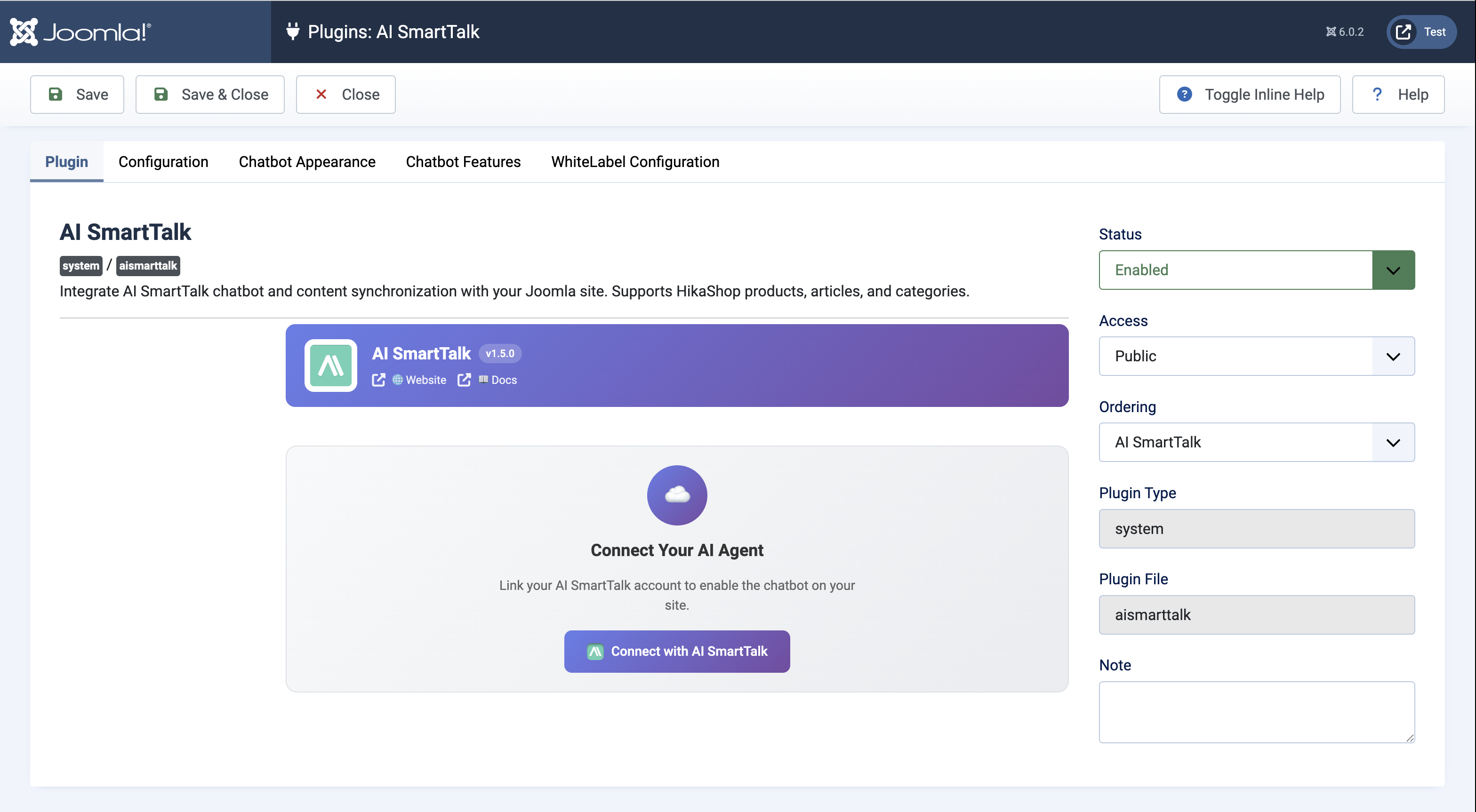Open the Status dropdown showing Enabled

1256,270
